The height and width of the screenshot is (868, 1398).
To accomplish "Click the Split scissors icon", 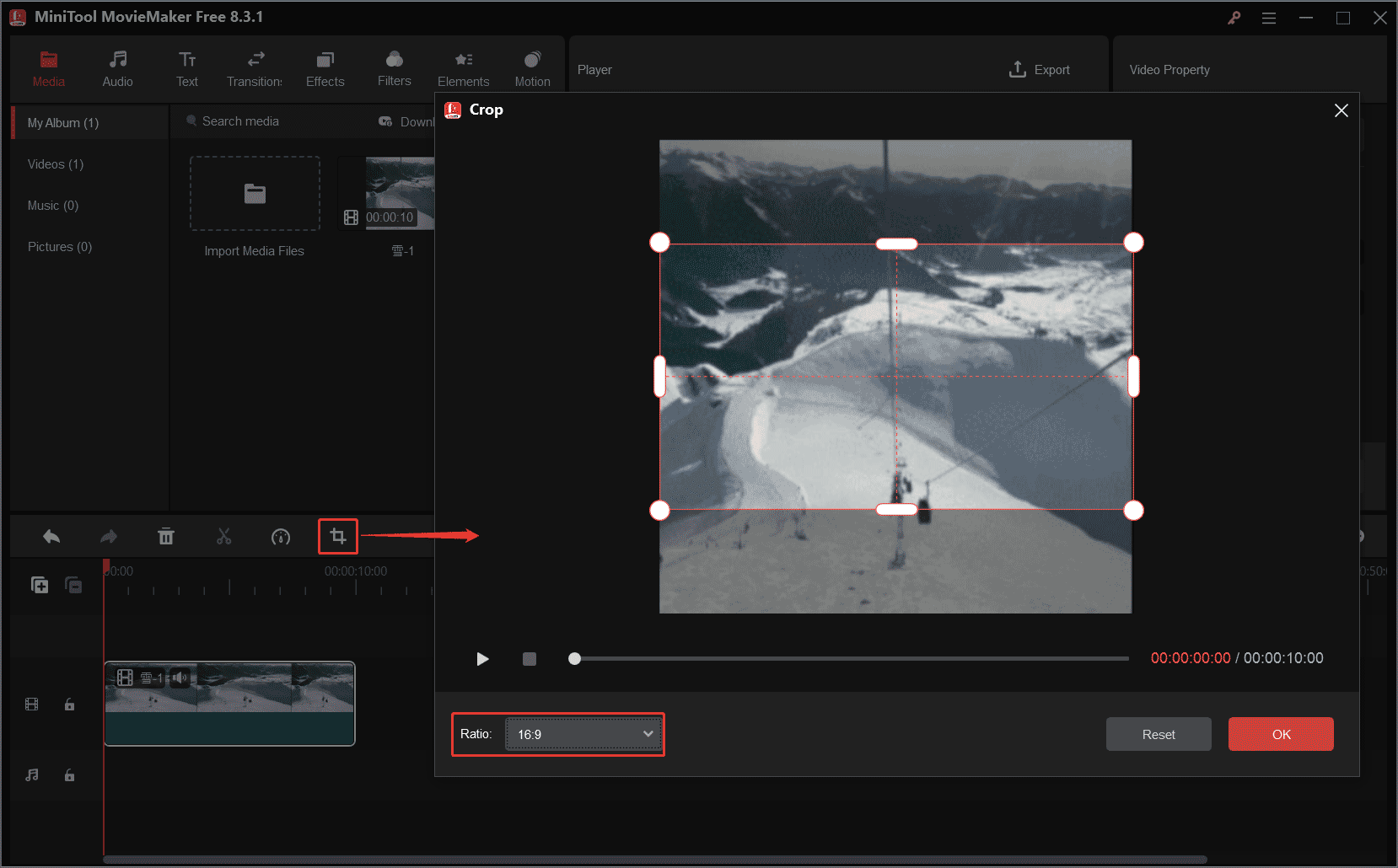I will click(223, 537).
